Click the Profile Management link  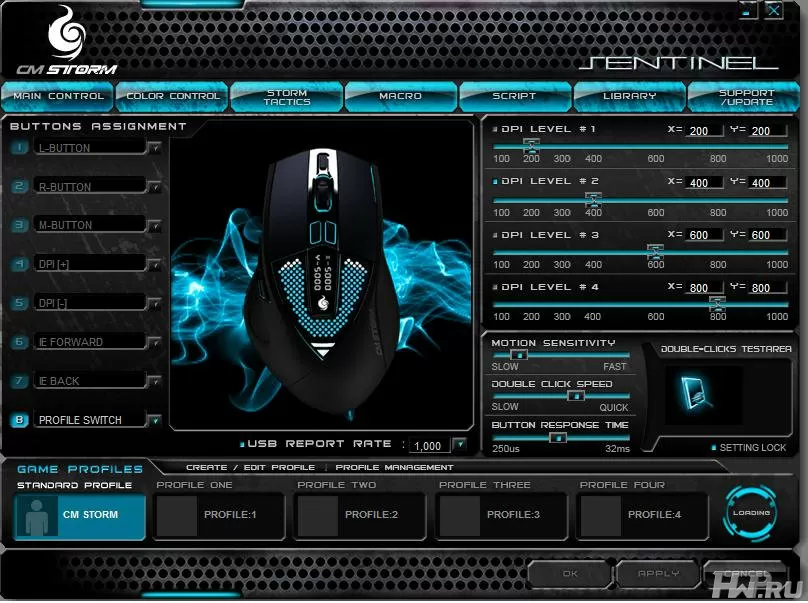(394, 467)
